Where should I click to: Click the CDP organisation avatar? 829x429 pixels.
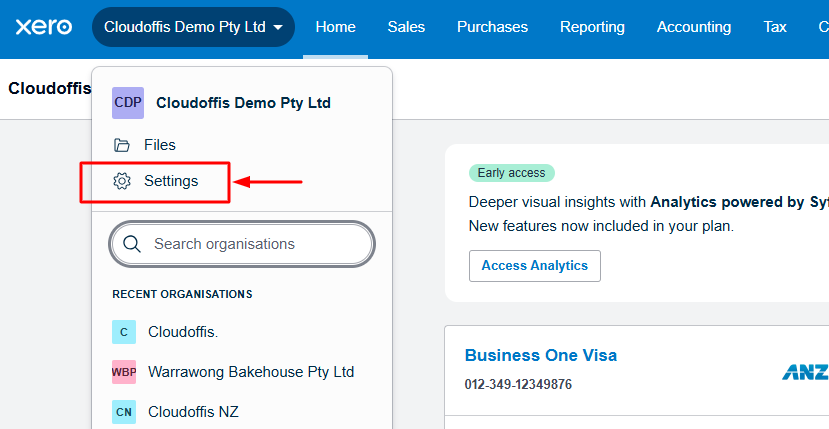[127, 102]
